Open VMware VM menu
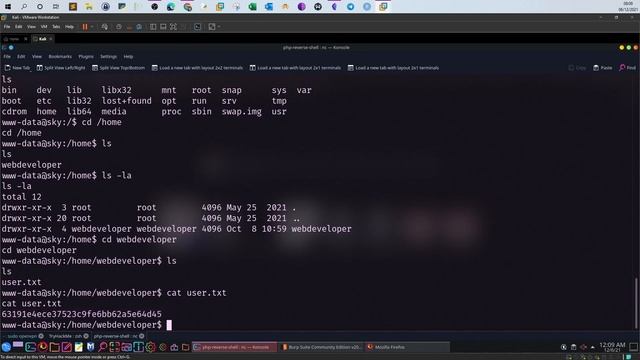 coord(44,27)
